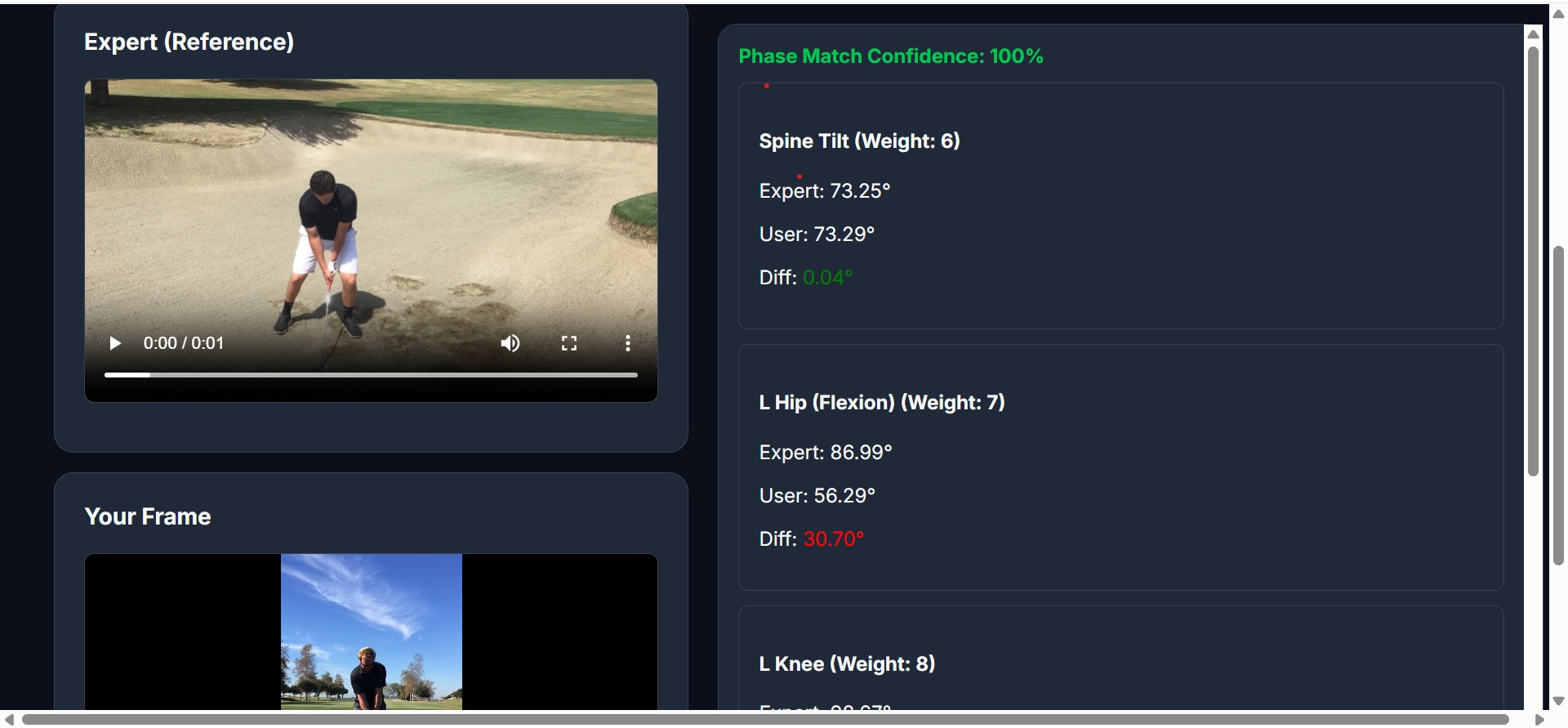Select the Spine Tilt metric card
Viewport: 1568px width, 728px height.
click(1120, 206)
